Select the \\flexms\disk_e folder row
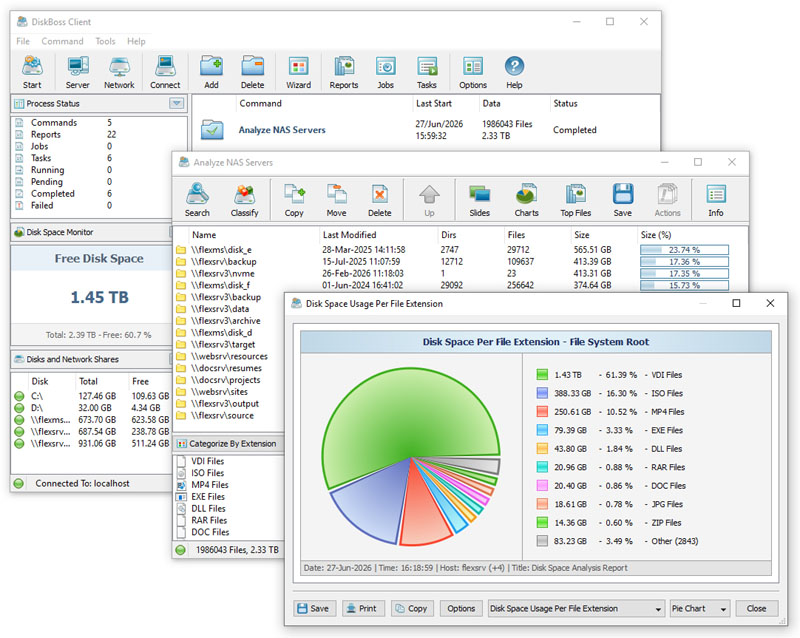Screen dimensions: 800x638 click(459, 250)
